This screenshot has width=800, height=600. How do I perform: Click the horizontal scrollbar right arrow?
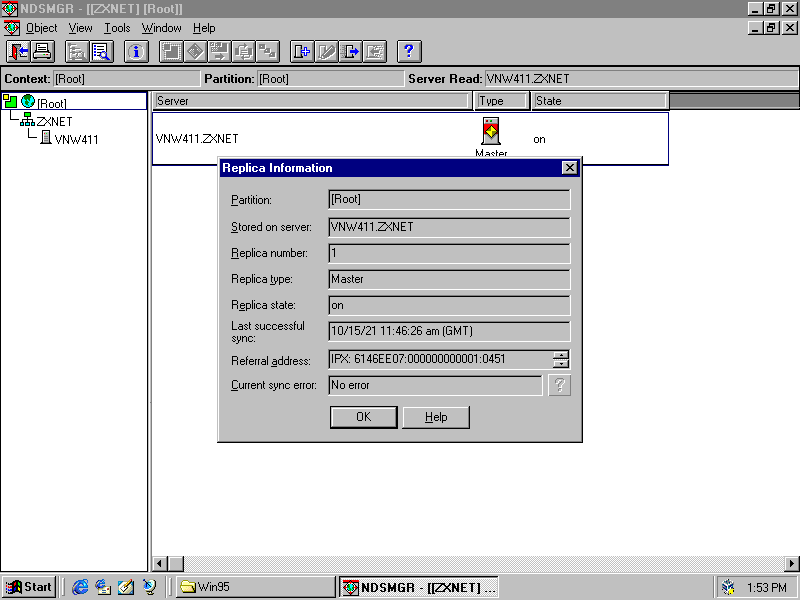tap(791, 563)
